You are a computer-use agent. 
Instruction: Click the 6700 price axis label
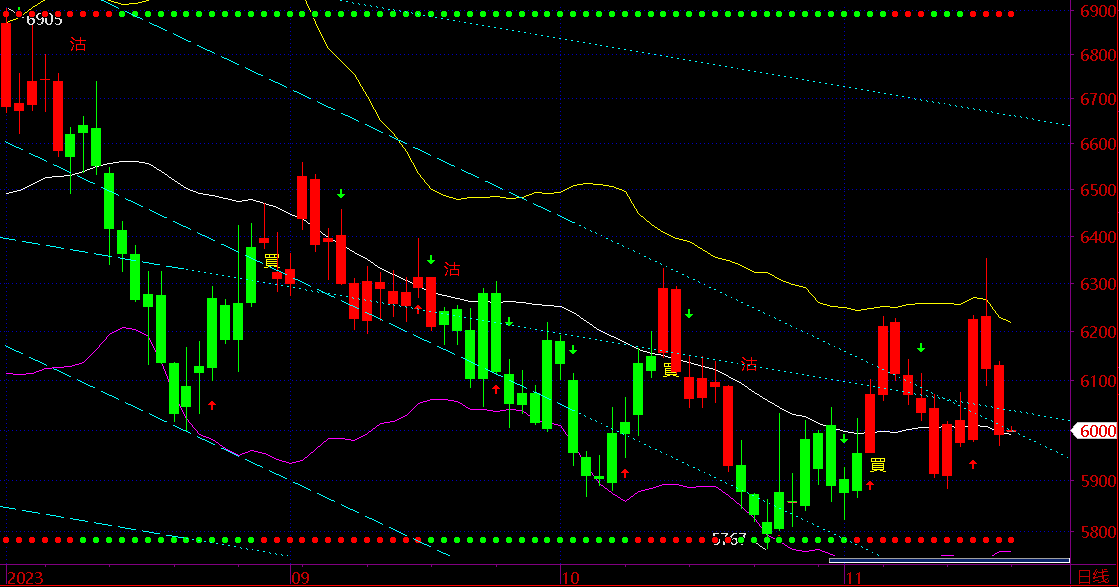coord(1098,99)
